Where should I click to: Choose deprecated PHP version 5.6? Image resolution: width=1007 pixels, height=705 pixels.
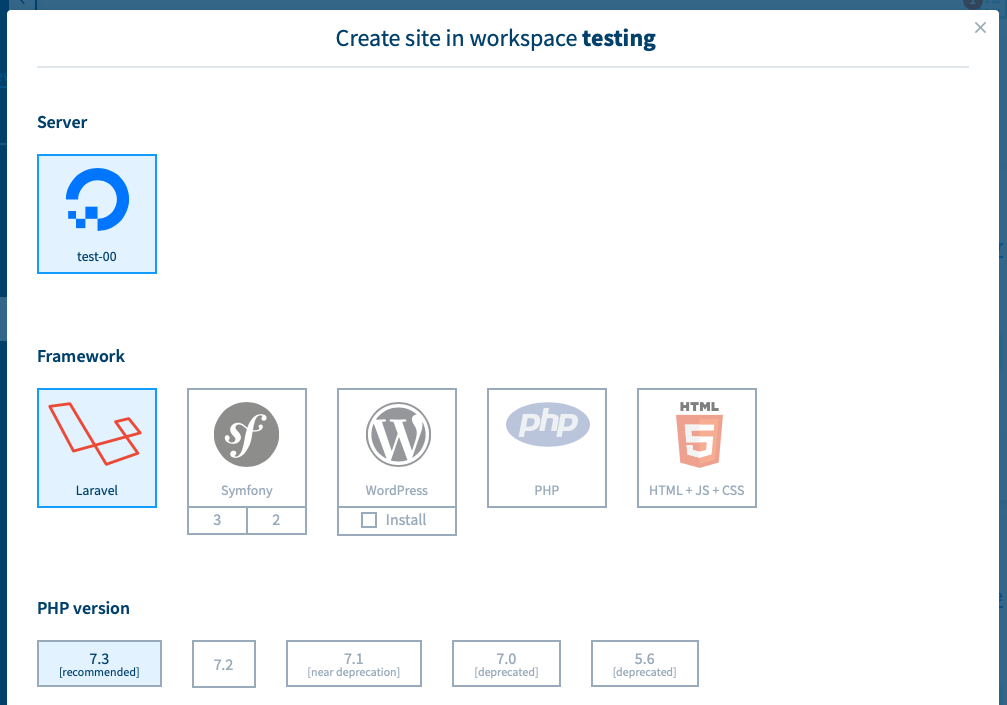pos(645,664)
